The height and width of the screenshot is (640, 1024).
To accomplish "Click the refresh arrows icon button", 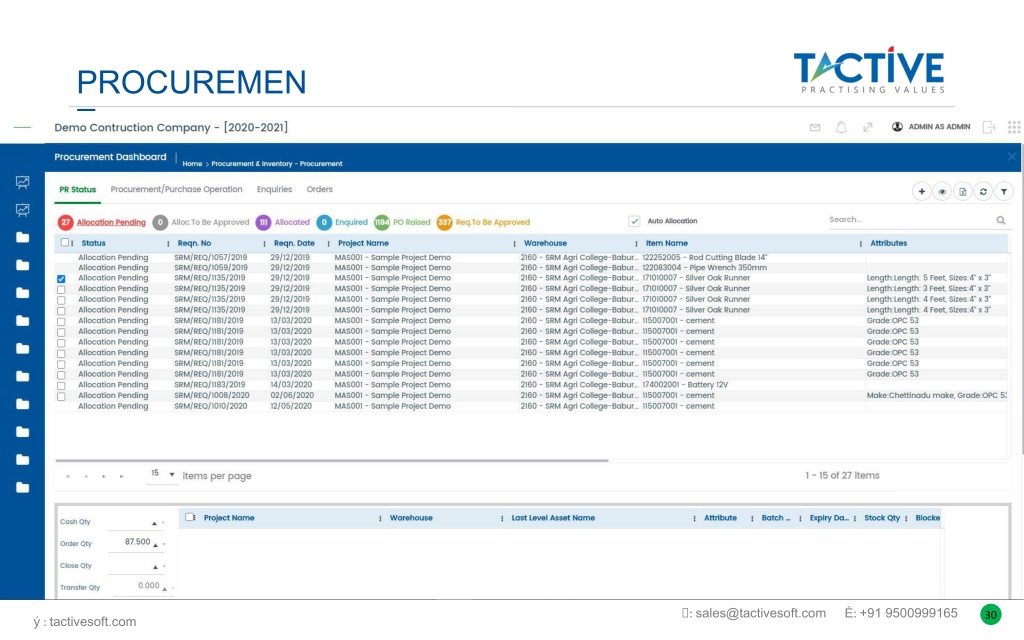I will coord(983,191).
